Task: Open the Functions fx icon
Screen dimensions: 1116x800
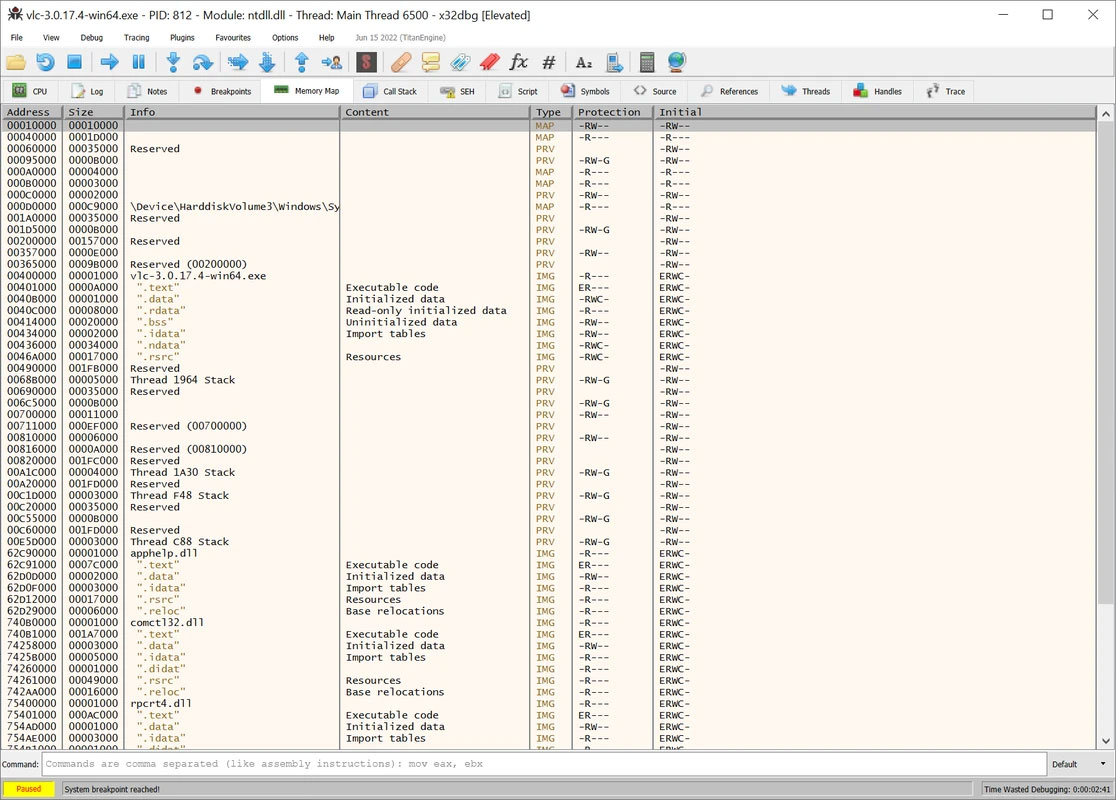Action: click(x=519, y=62)
